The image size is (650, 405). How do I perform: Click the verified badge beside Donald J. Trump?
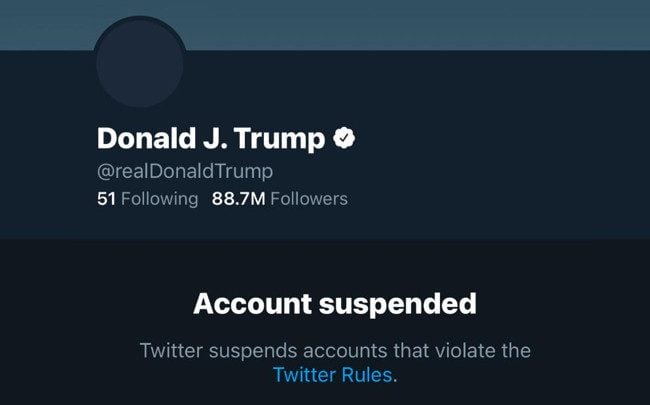[344, 138]
